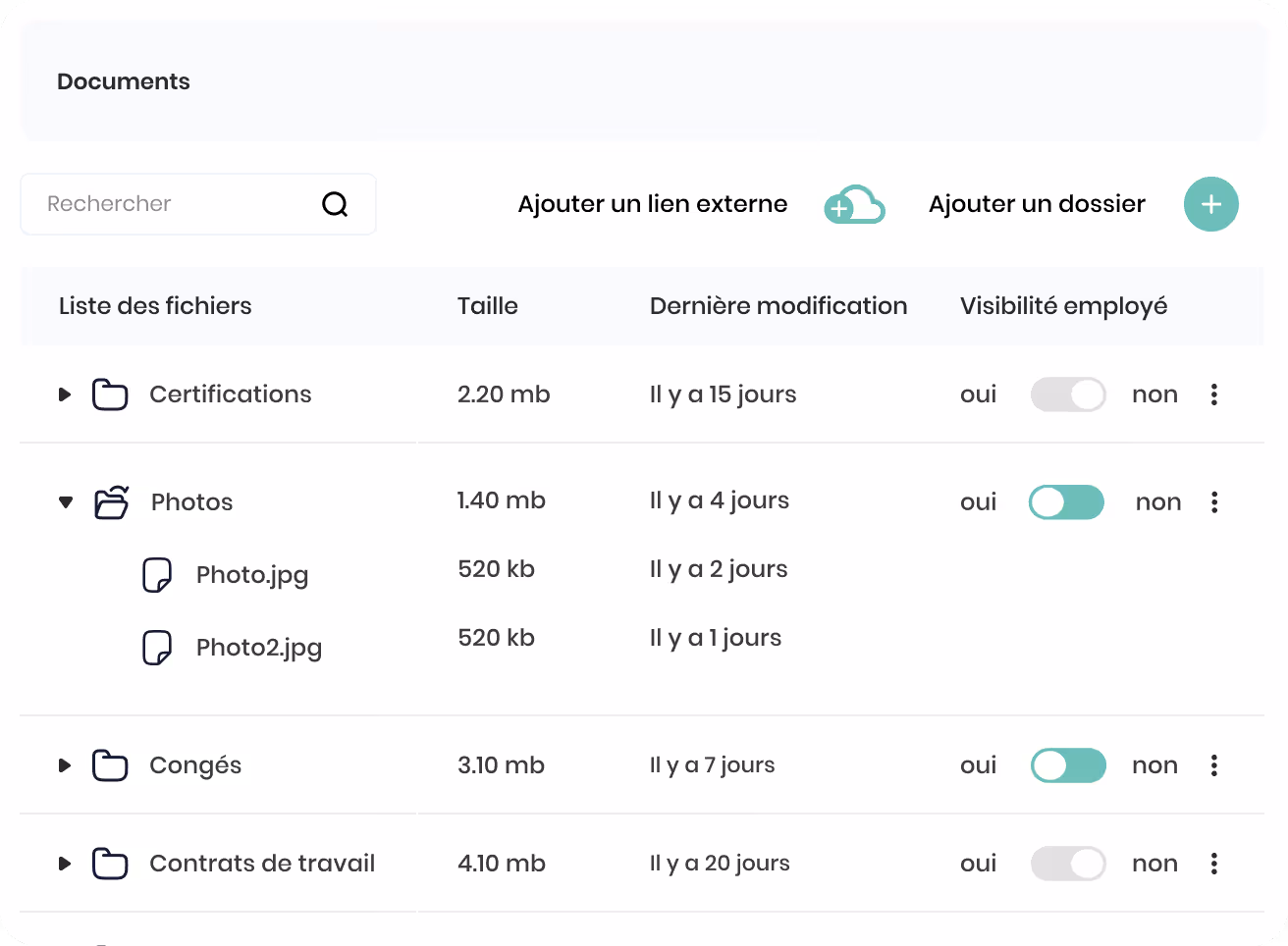
Task: Open the three-dot menu for Certifications
Action: click(1214, 394)
